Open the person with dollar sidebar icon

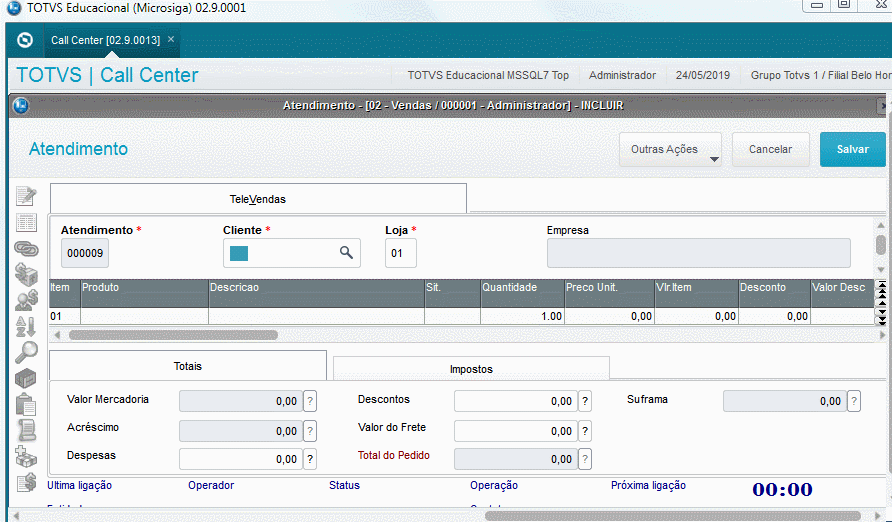click(x=26, y=300)
